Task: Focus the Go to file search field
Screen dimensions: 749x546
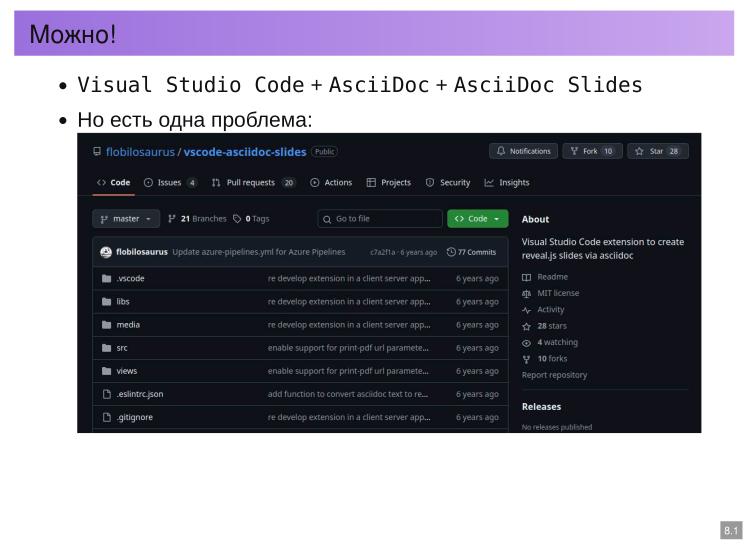Action: coord(380,219)
